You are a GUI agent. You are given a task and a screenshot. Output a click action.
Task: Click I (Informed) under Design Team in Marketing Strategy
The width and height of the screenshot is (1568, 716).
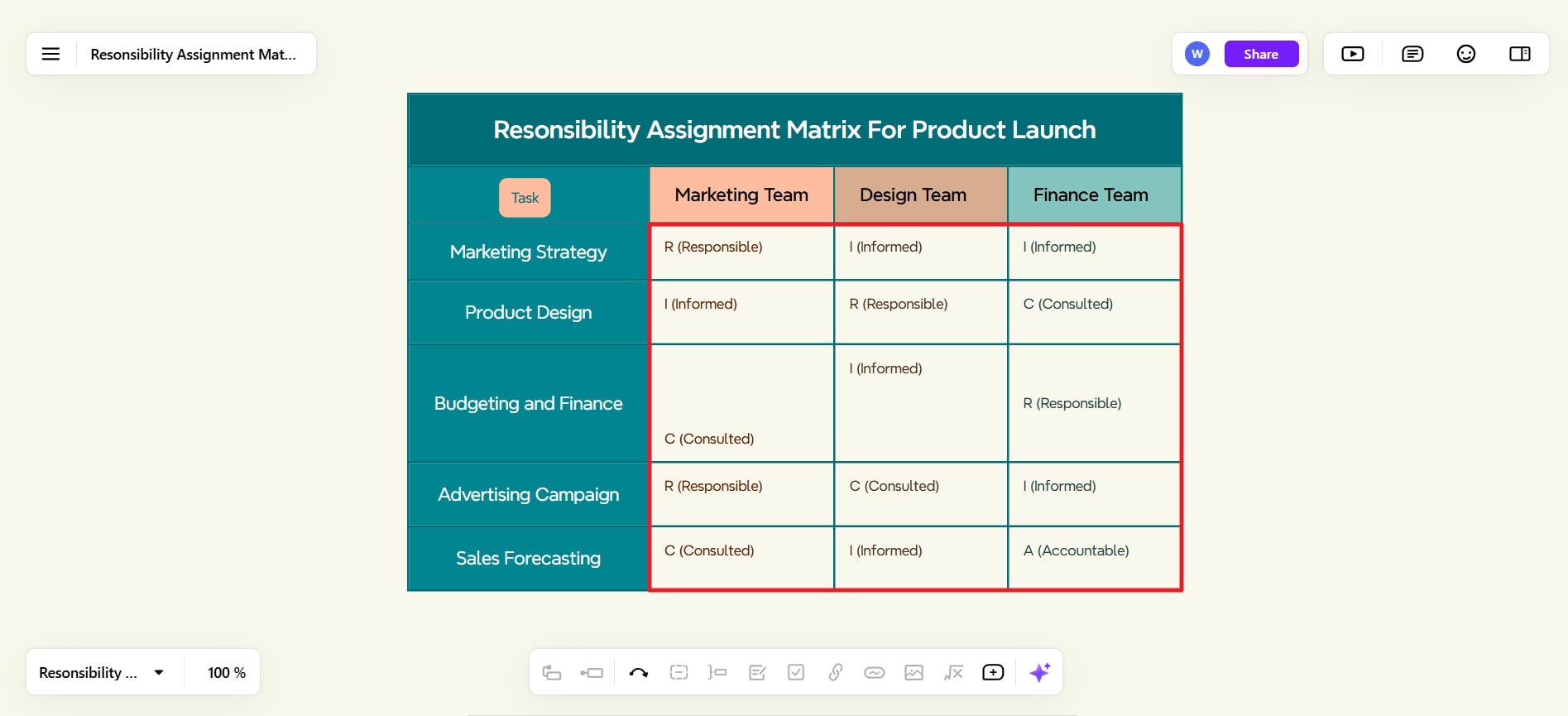885,247
